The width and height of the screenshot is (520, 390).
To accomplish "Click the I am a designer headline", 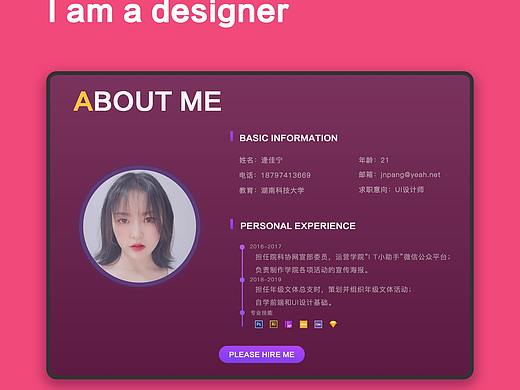I will click(168, 12).
